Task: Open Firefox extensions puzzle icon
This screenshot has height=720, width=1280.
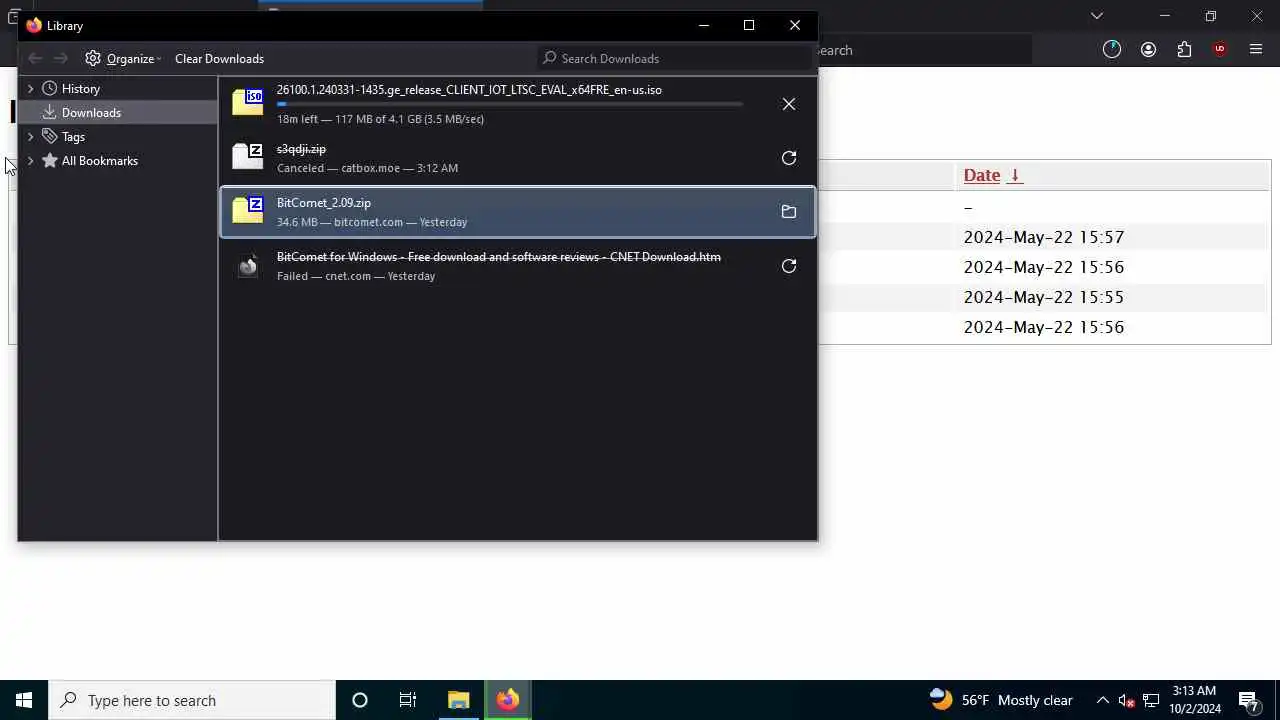Action: pos(1184,49)
